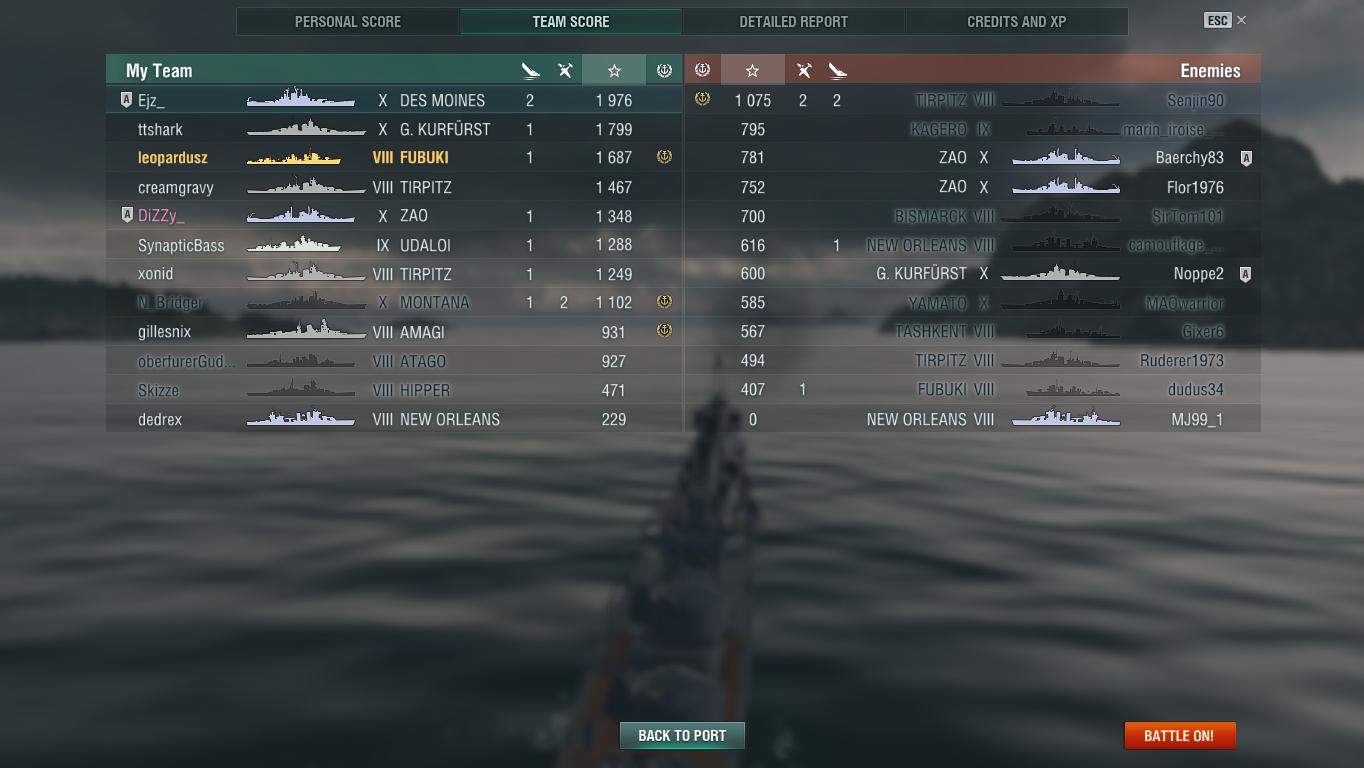Sort My Team by ships destroyed icon

(x=530, y=70)
